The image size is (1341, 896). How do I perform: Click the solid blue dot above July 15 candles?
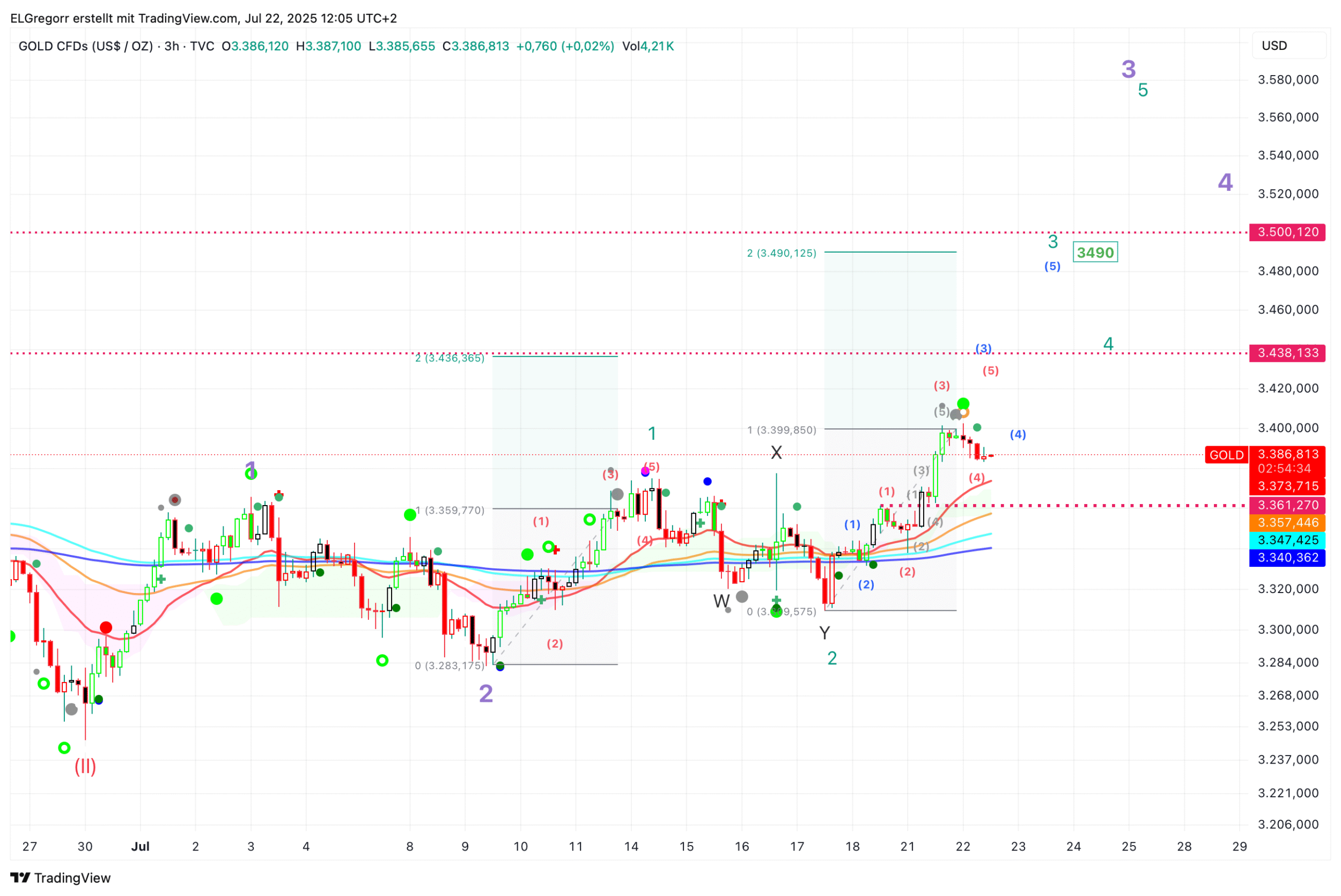click(707, 482)
